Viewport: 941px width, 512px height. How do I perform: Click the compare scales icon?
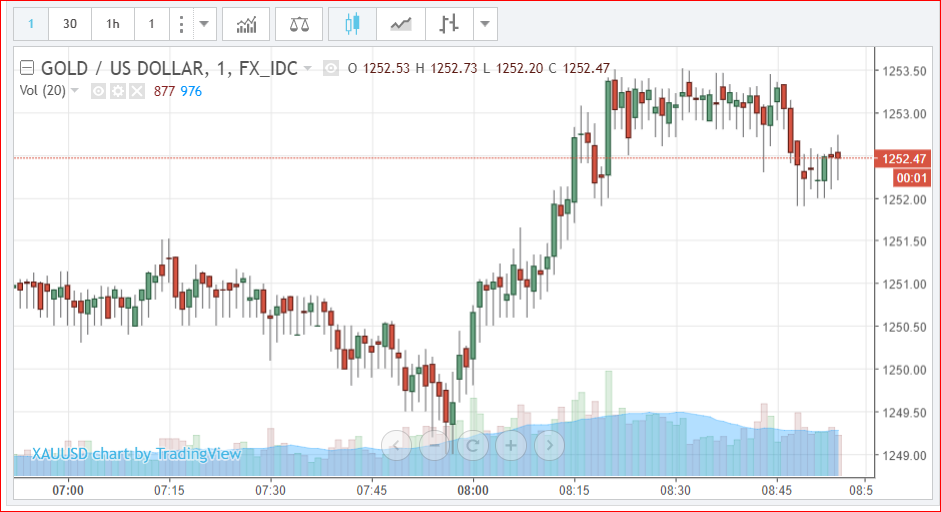[x=299, y=24]
